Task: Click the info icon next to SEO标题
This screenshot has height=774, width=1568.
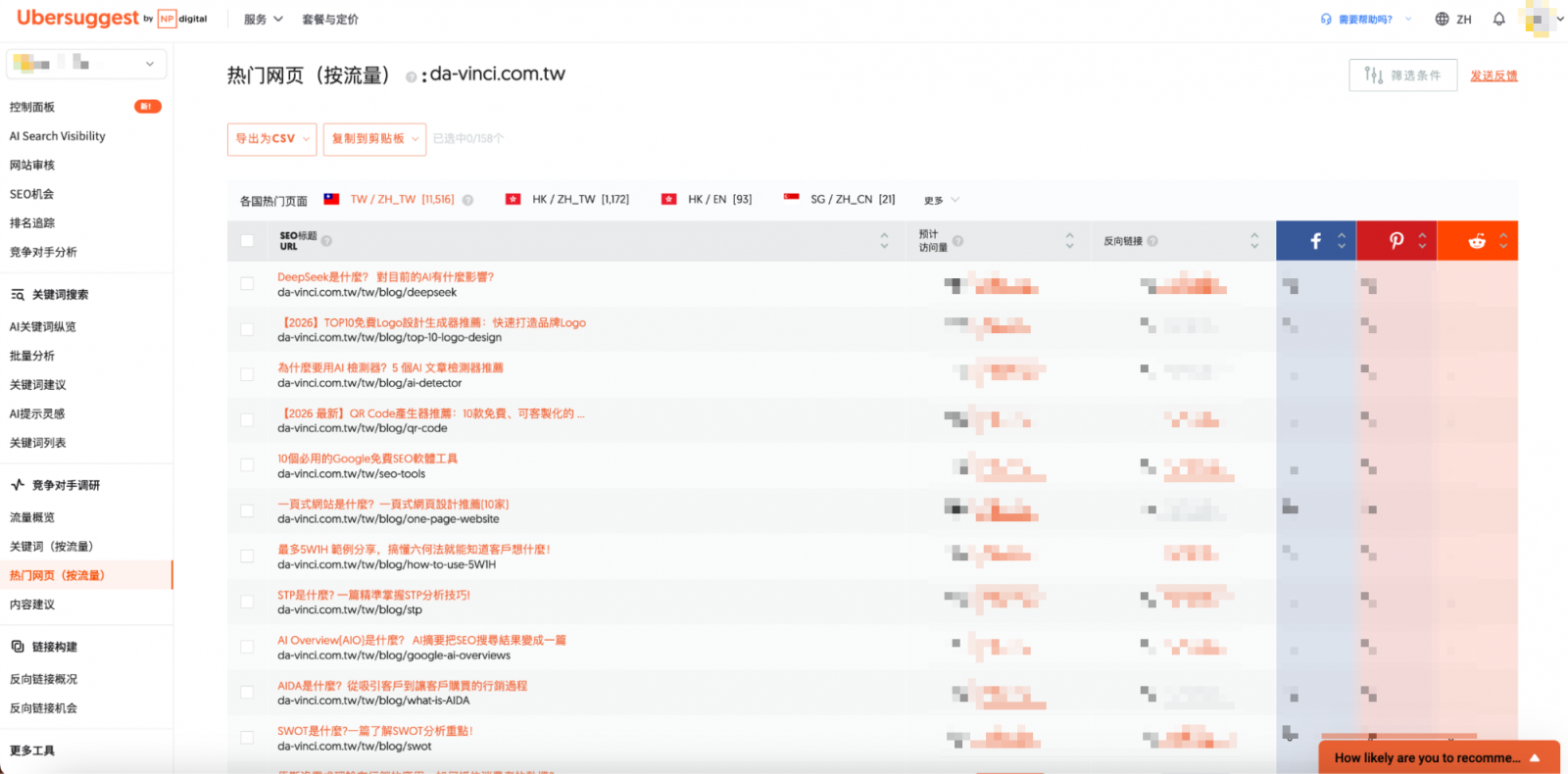Action: coord(326,240)
